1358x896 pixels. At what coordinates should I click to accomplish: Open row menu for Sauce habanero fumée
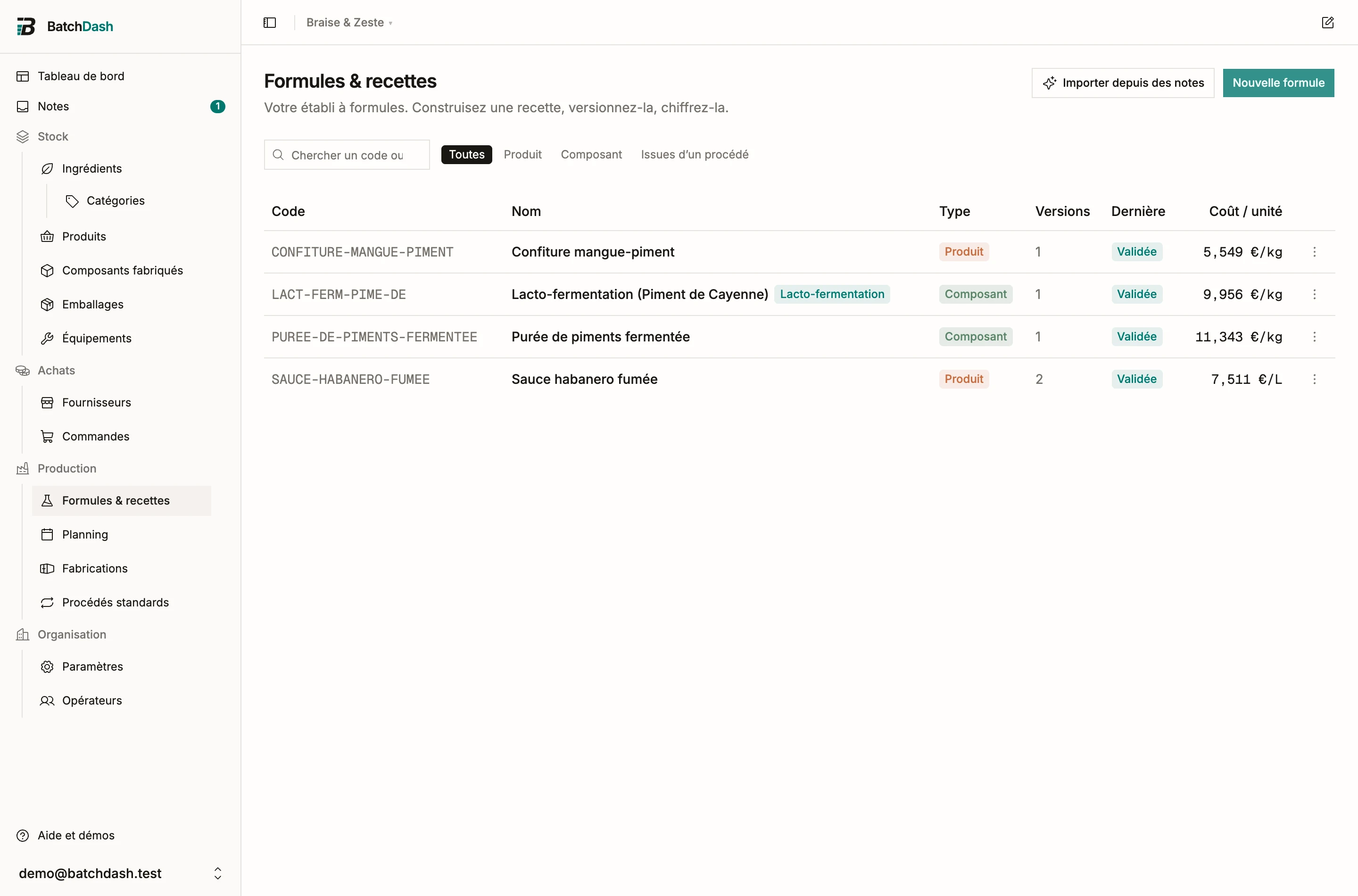pos(1314,380)
